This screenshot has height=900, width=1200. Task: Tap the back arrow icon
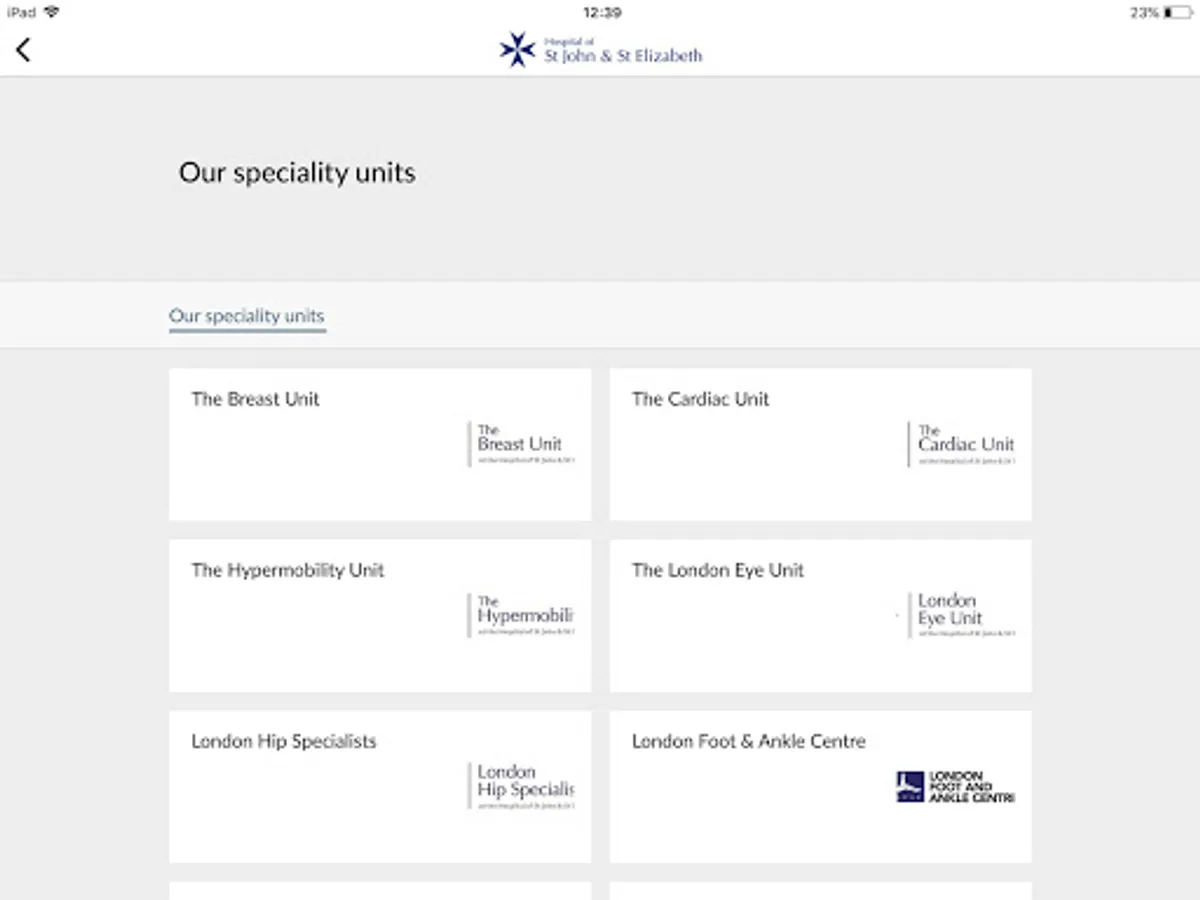click(x=23, y=49)
